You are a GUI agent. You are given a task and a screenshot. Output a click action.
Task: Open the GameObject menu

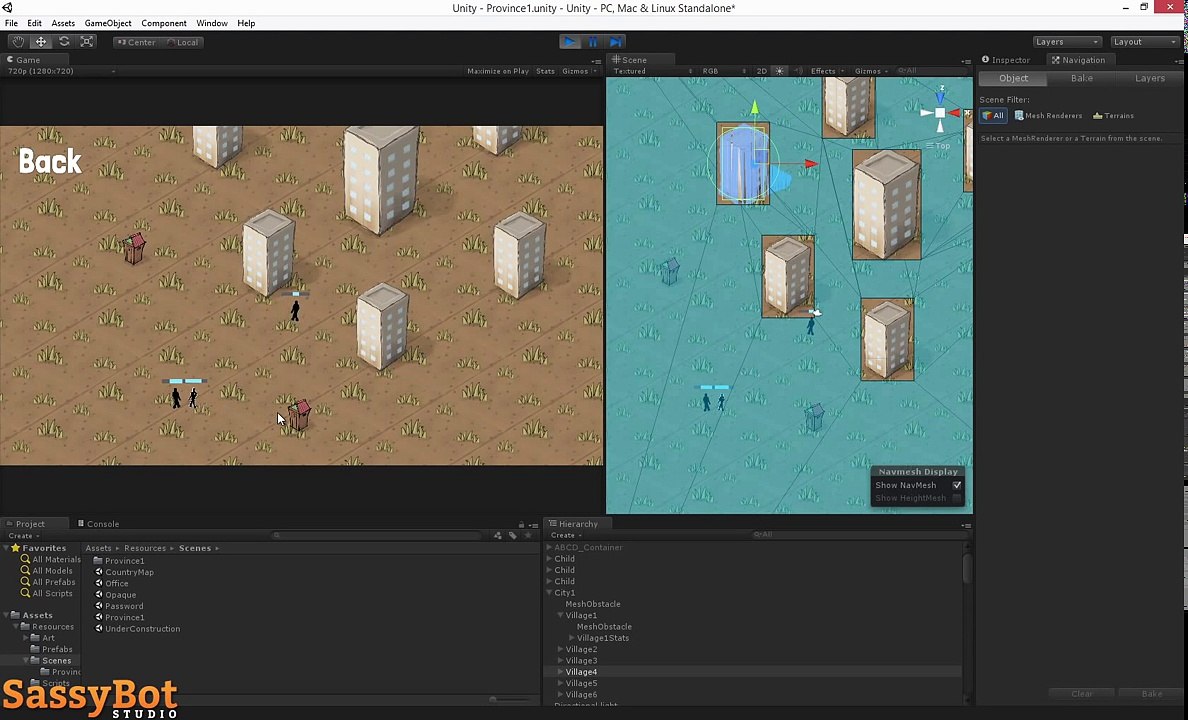coord(108,23)
